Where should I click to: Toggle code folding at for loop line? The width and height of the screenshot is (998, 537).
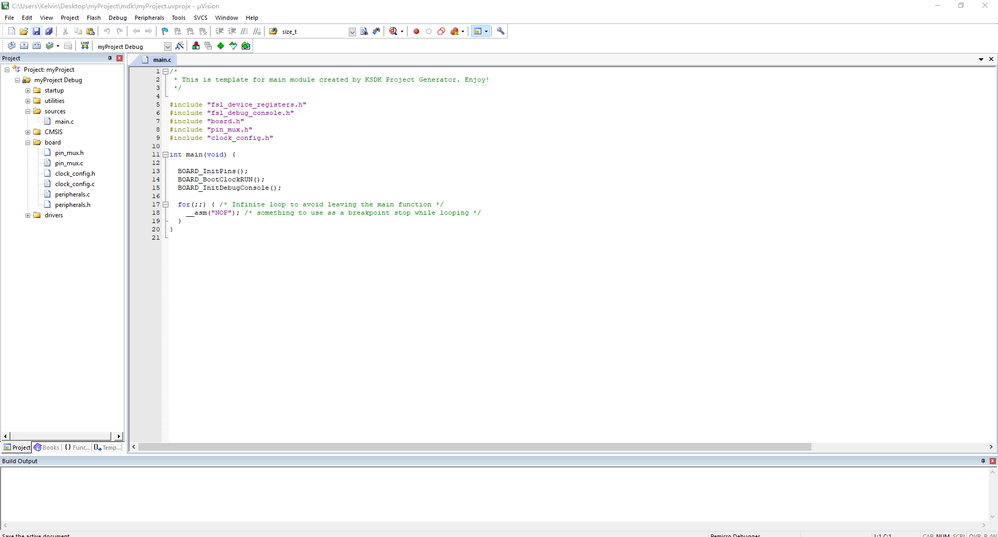pyautogui.click(x=165, y=204)
